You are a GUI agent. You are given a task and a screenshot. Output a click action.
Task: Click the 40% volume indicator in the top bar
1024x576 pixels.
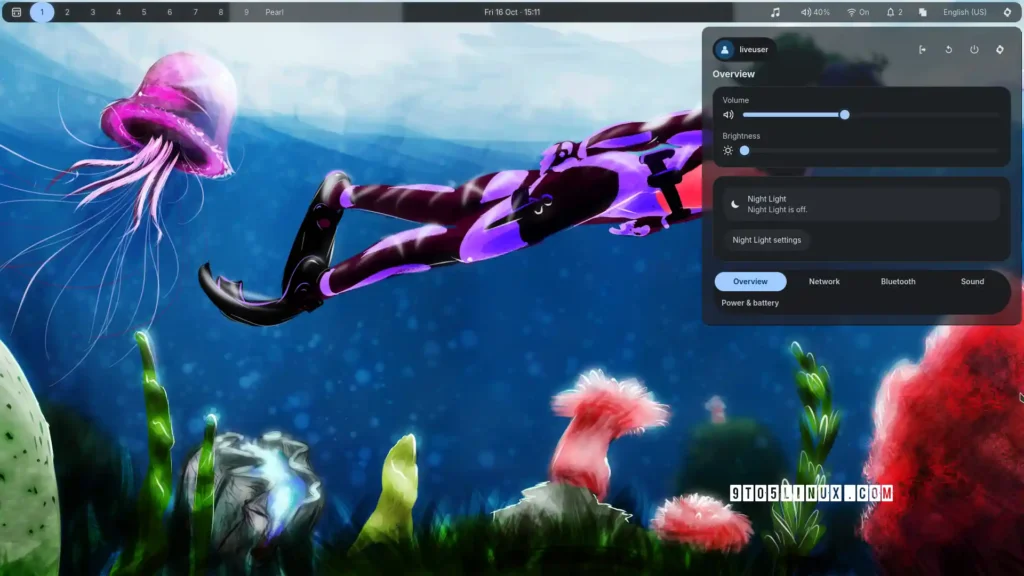pos(816,12)
